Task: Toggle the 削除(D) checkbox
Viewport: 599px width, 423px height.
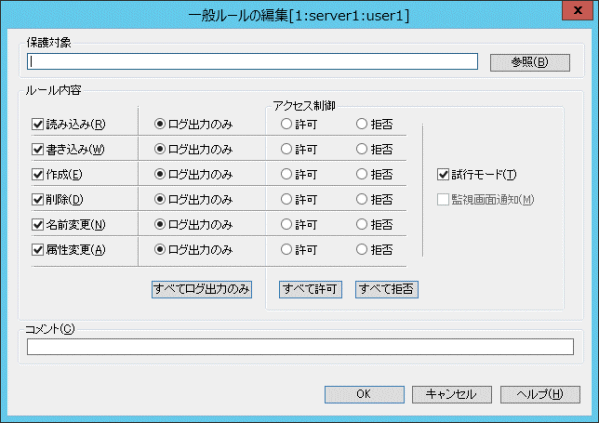Action: 38,199
